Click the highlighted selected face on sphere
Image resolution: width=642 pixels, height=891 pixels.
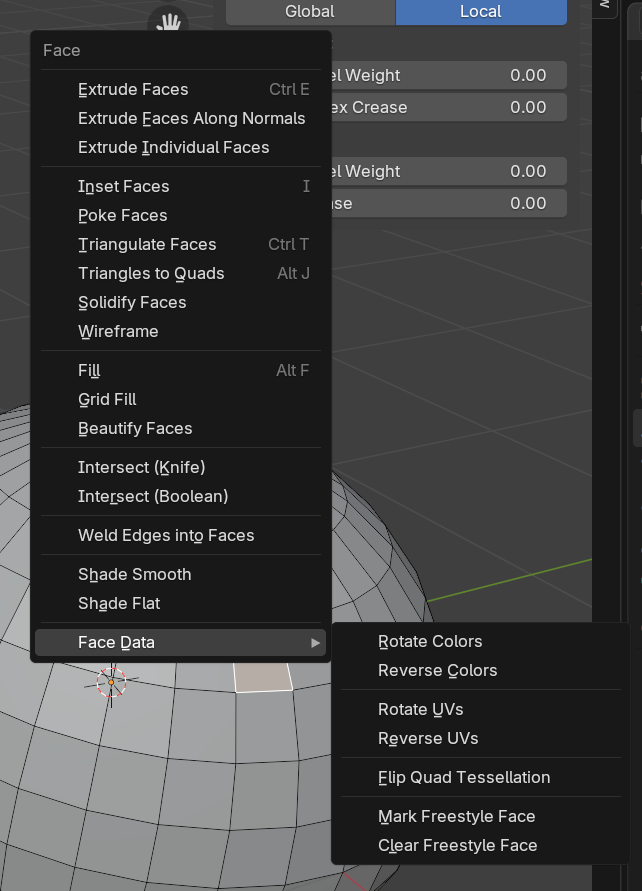[264, 676]
